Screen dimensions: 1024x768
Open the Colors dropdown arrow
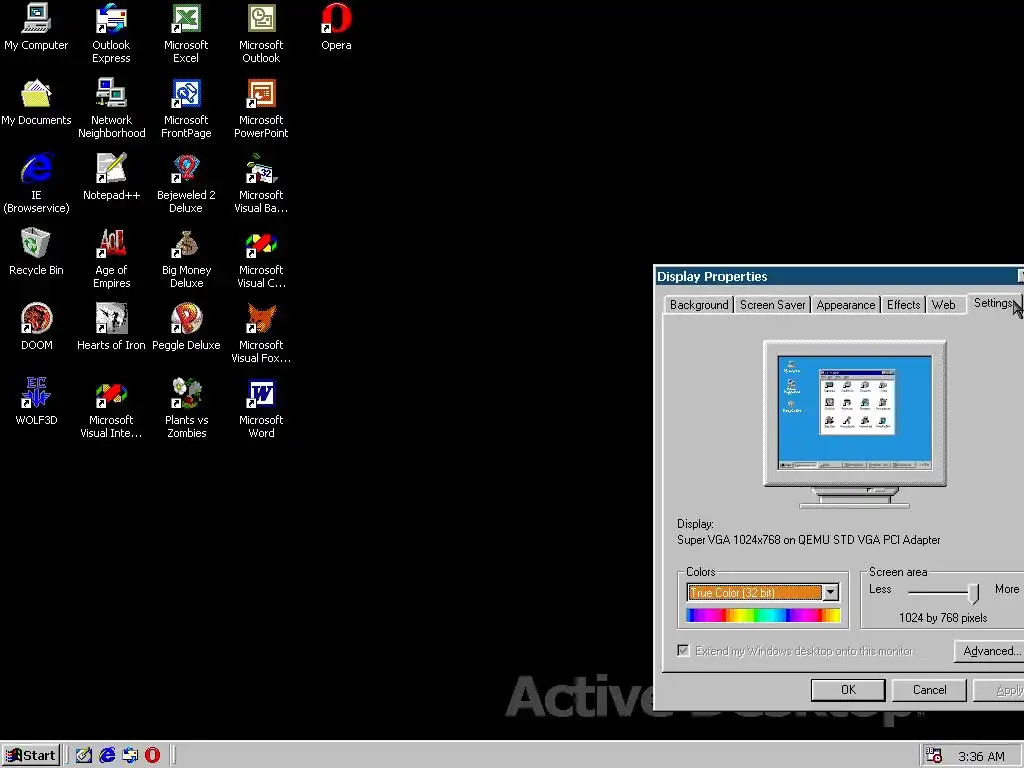click(x=831, y=592)
